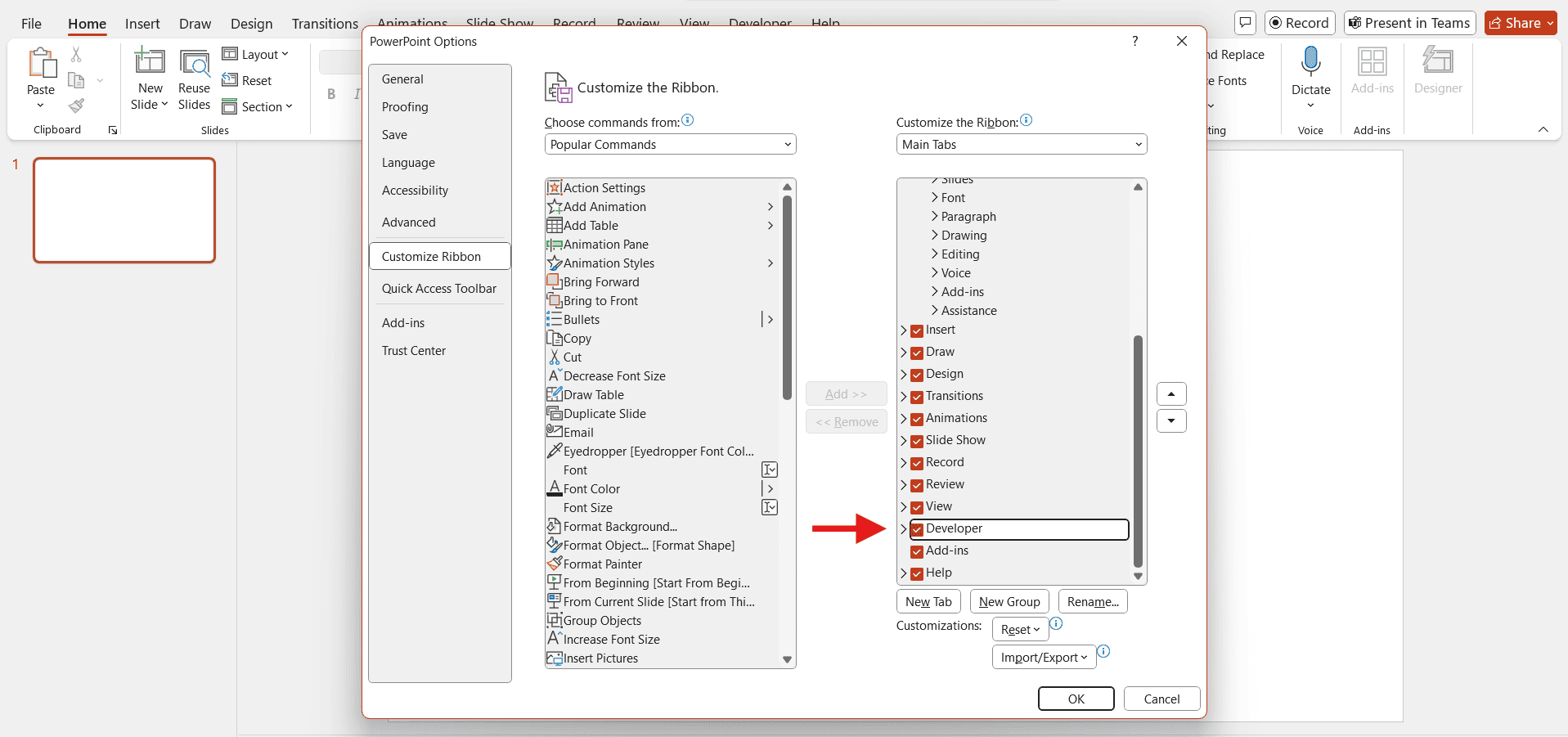Expand the View tab node

pos(904,507)
